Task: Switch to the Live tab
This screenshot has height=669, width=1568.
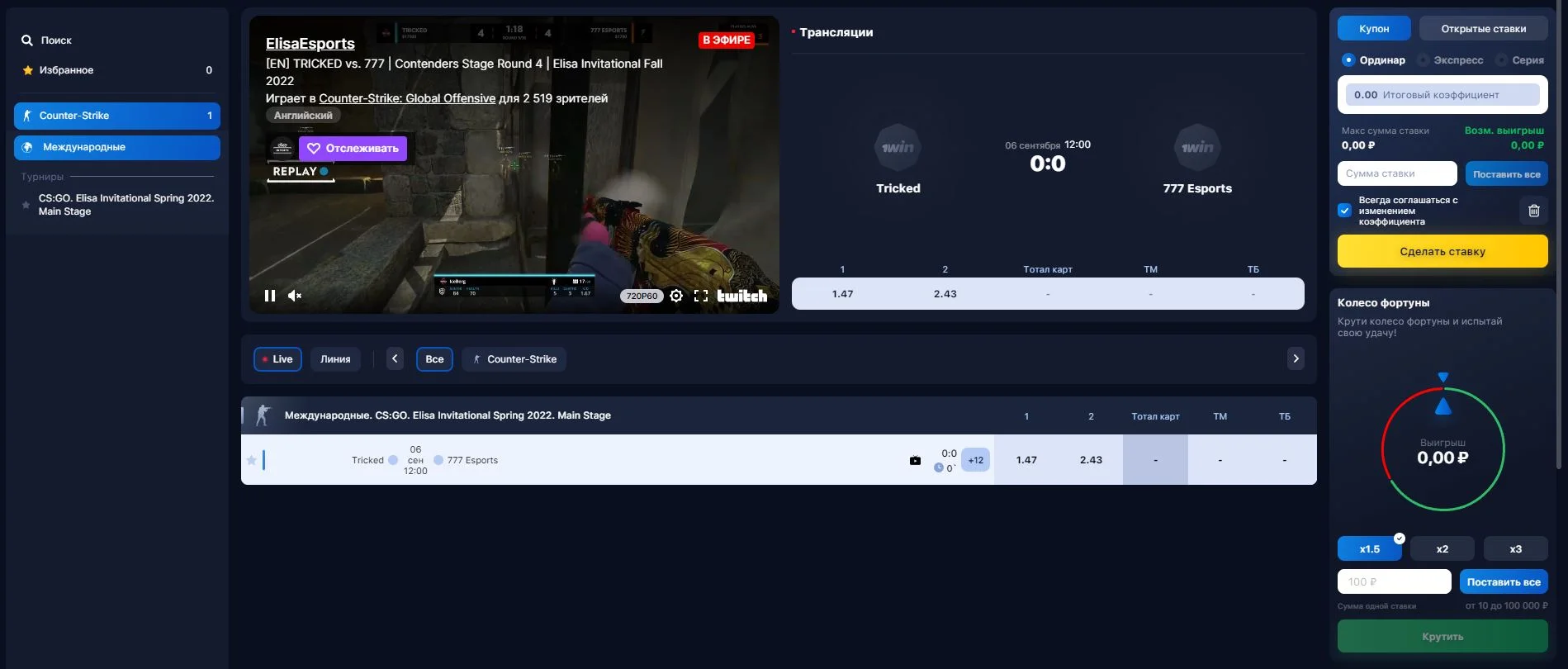Action: pos(277,359)
